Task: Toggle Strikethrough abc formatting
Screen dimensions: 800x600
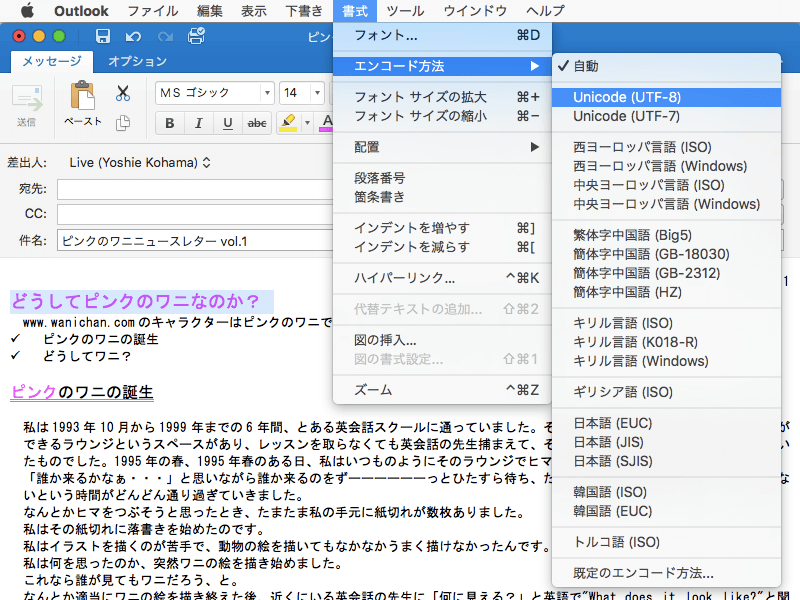Action: pyautogui.click(x=257, y=123)
